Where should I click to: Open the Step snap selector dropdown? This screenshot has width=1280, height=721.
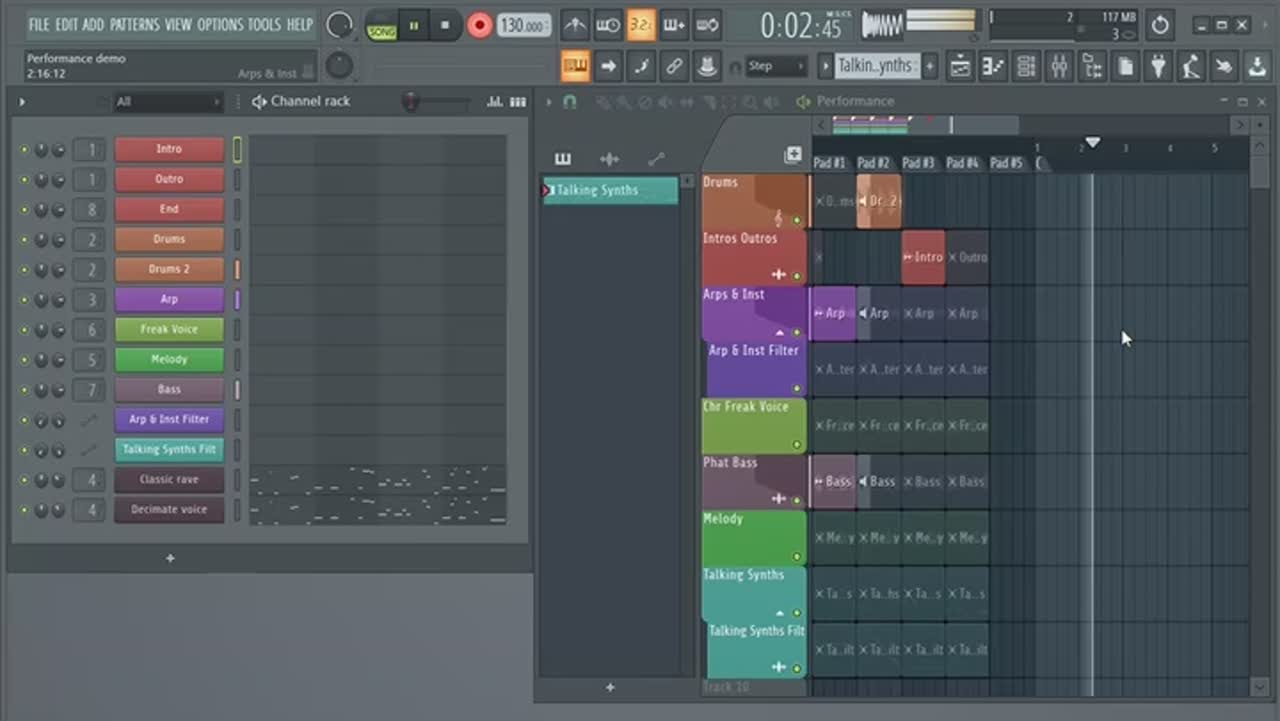(777, 67)
